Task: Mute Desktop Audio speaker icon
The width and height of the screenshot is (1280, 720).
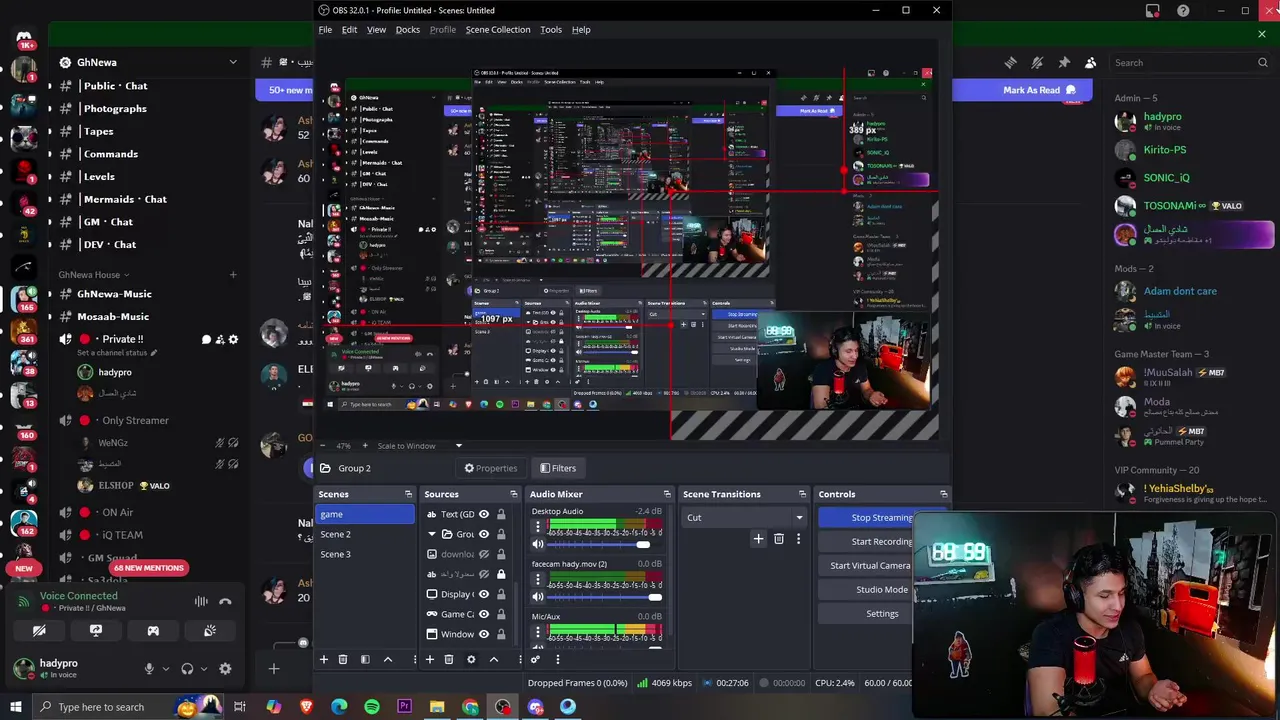Action: point(538,544)
